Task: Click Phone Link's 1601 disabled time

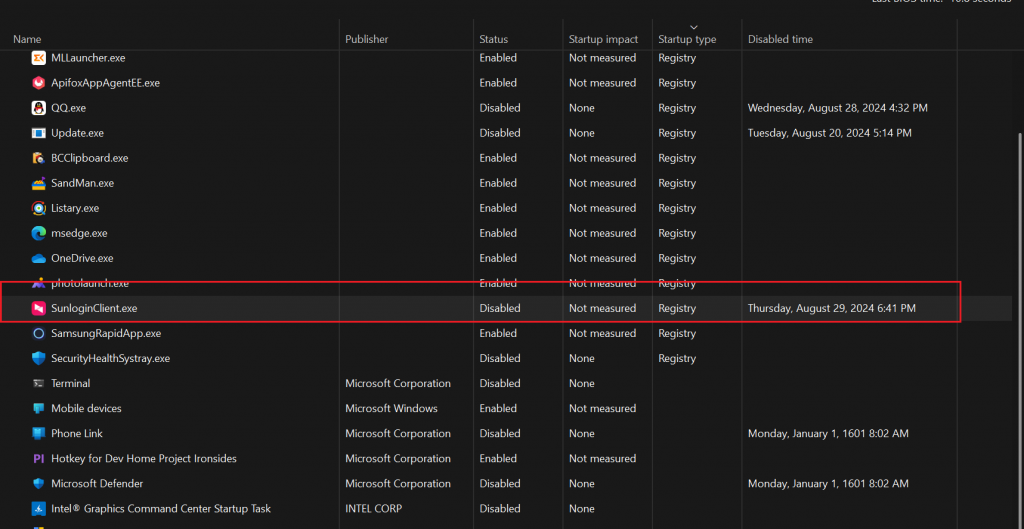Action: [x=828, y=434]
